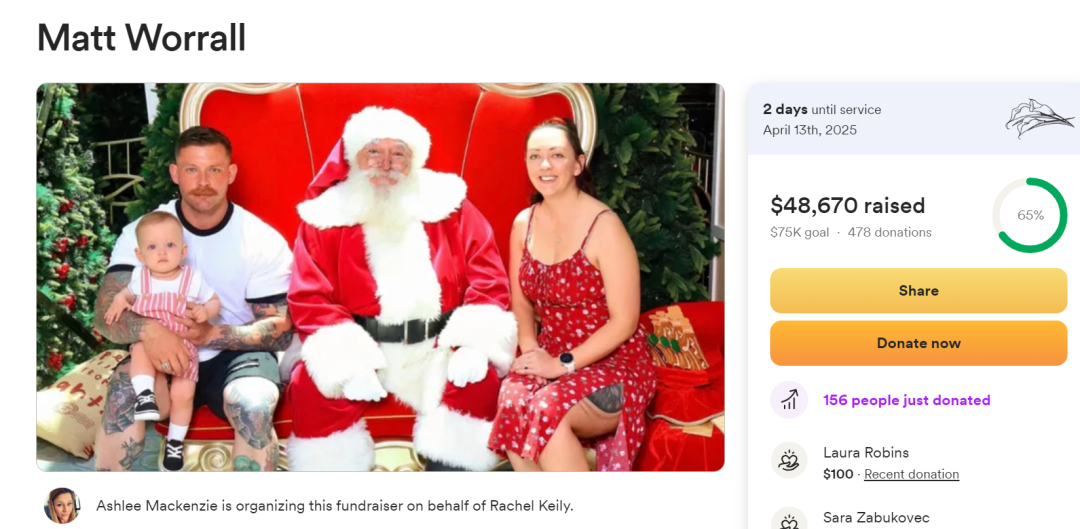Click the donor icon beside Sara Zabukovec
This screenshot has height=529, width=1080.
(x=789, y=520)
